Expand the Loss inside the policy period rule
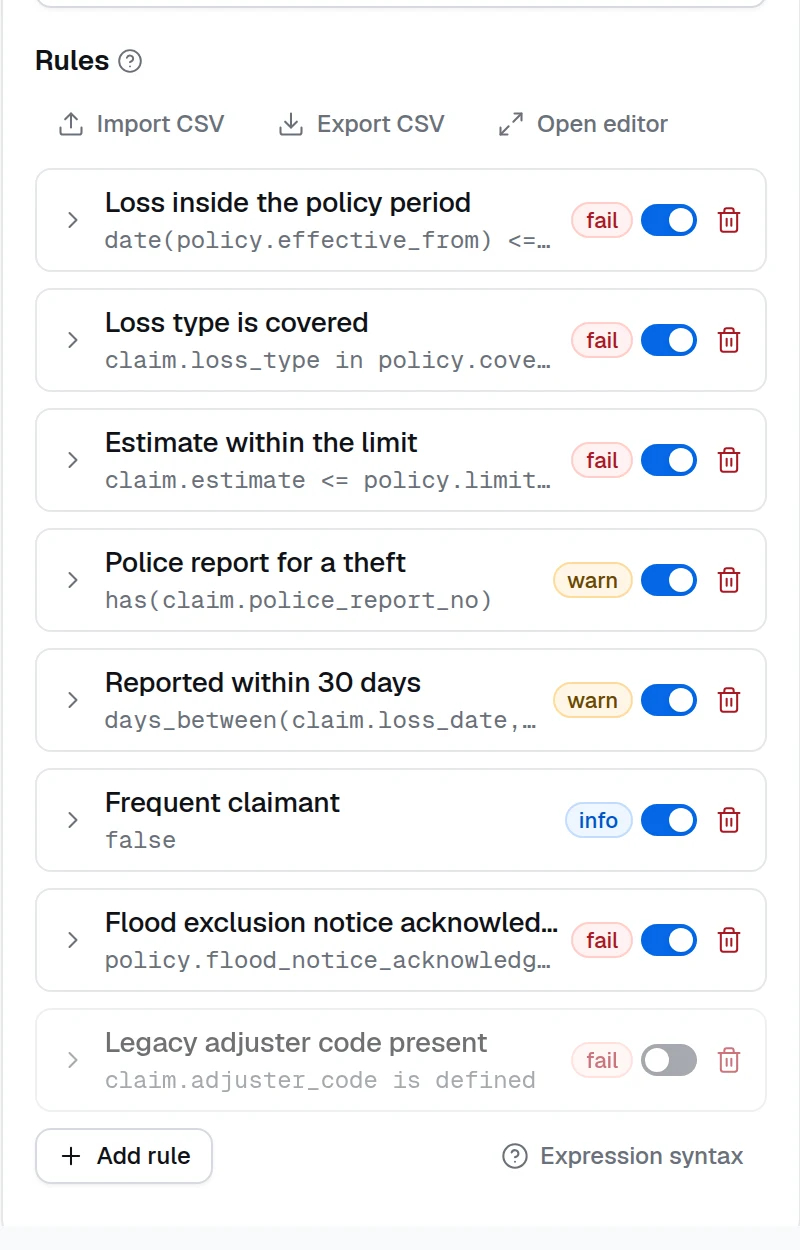Screen dimensions: 800x1250 72,220
